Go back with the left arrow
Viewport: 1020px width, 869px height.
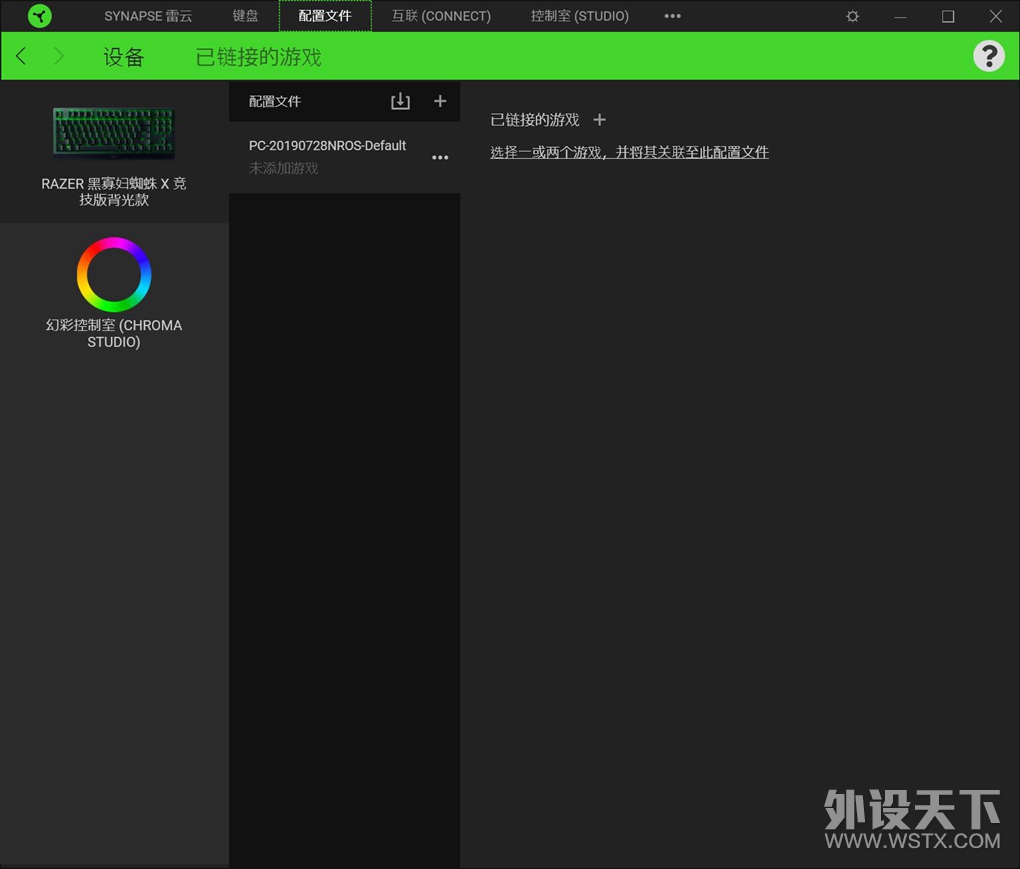tap(21, 56)
